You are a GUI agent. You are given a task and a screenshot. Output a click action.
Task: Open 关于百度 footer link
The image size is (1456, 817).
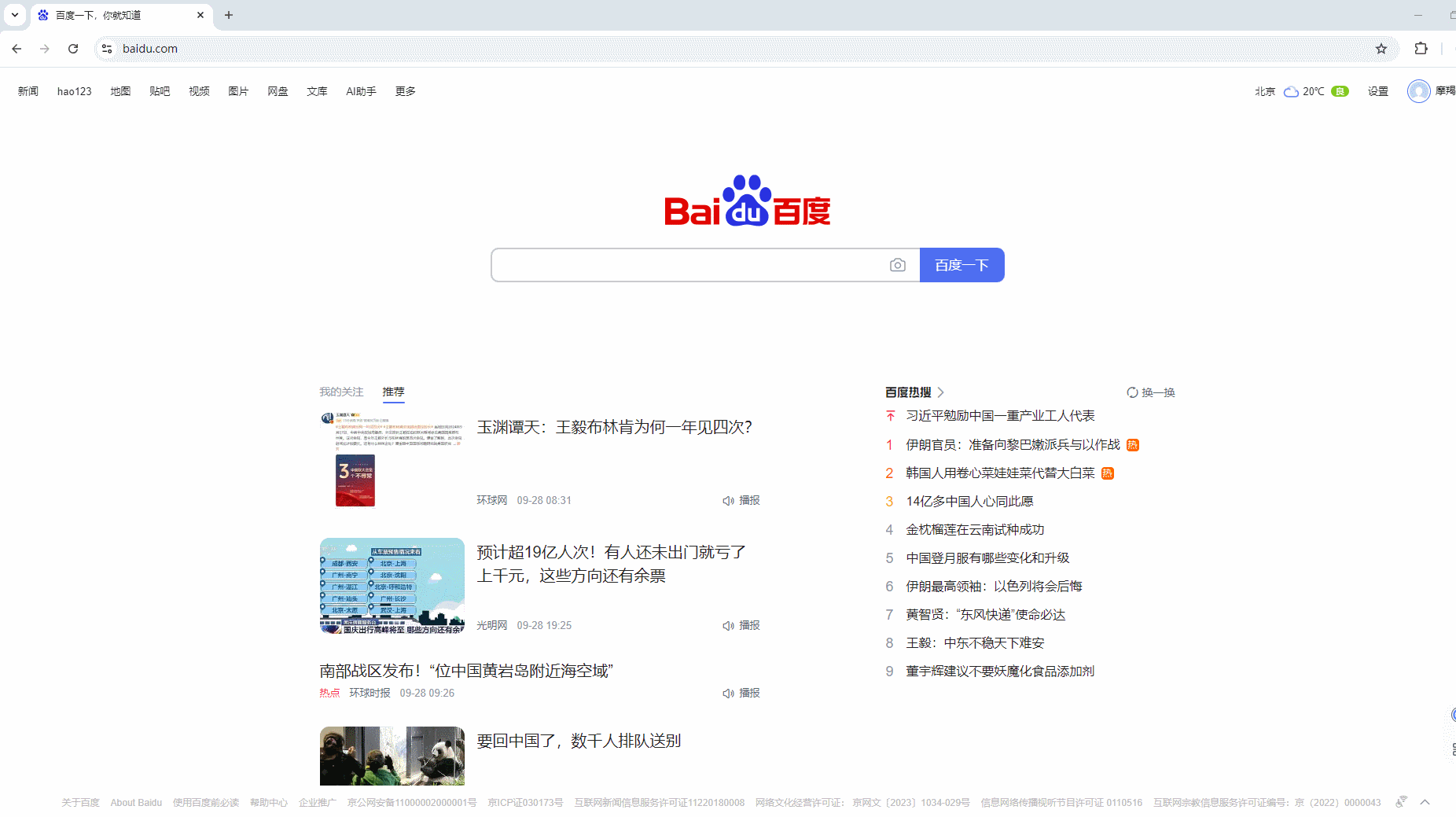pyautogui.click(x=80, y=803)
